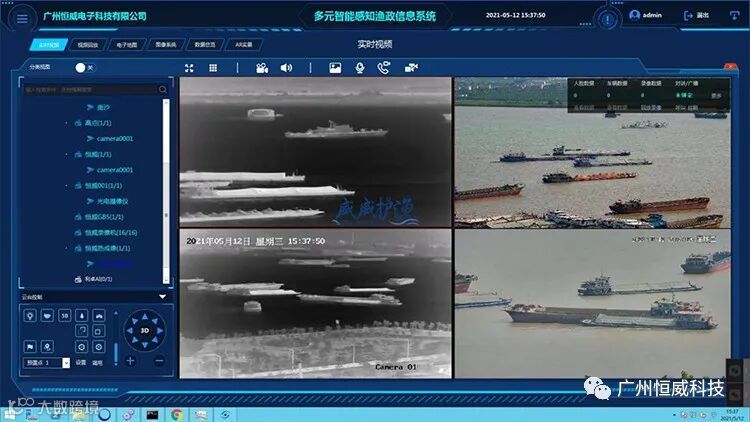This screenshot has width=750, height=422.
Task: Toggle the 分类视图 switch
Action: point(85,67)
